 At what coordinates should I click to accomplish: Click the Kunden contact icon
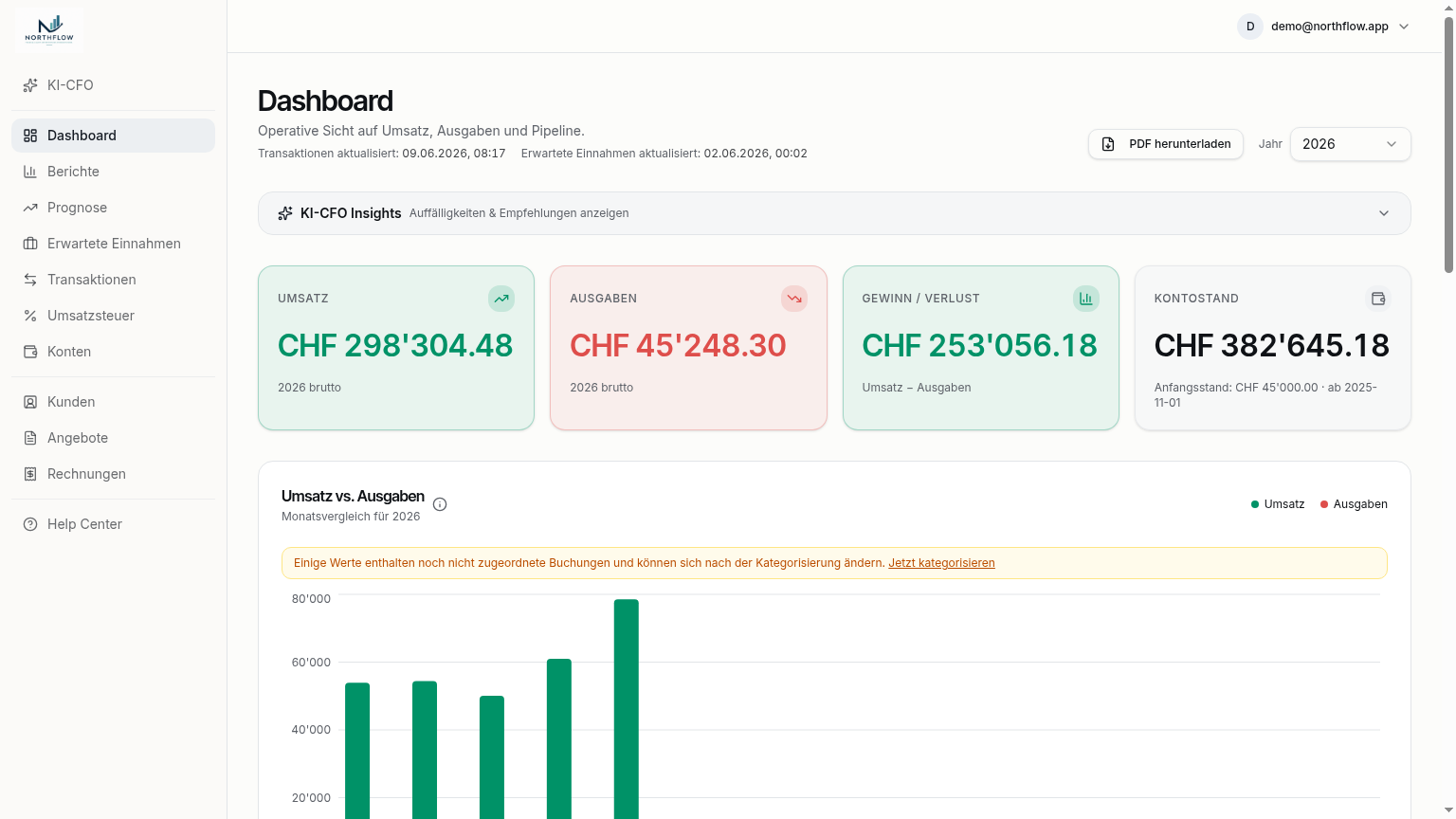point(30,402)
